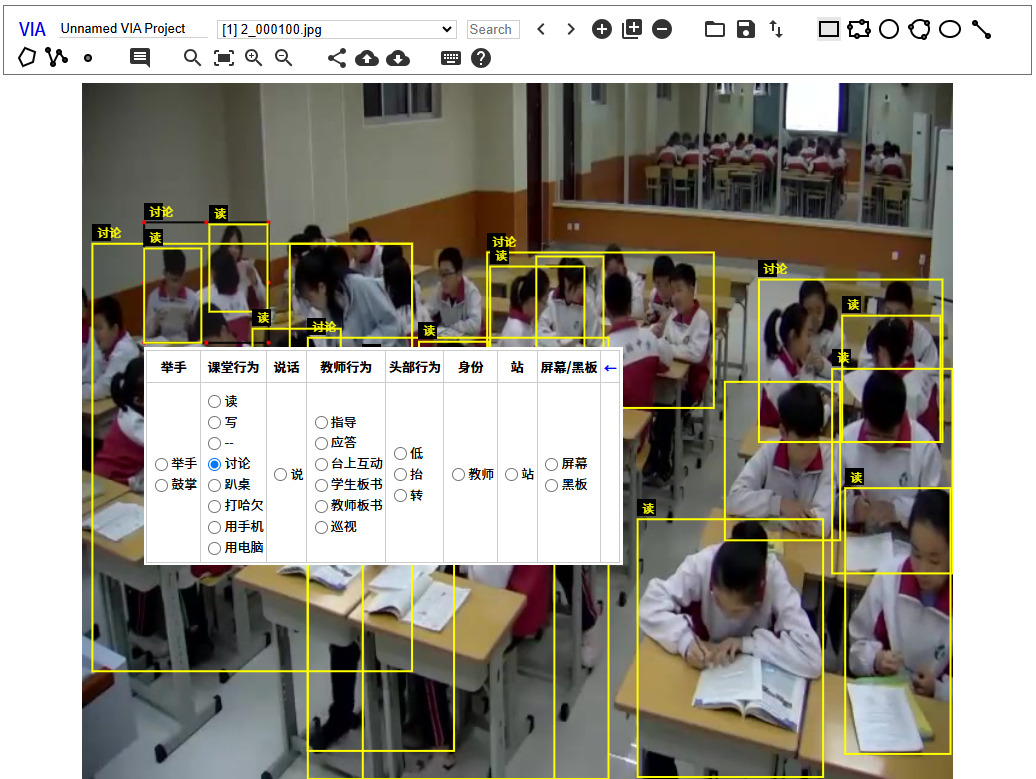Viewport: 1036px width, 779px height.
Task: Select circle region shape tool
Action: [x=889, y=29]
